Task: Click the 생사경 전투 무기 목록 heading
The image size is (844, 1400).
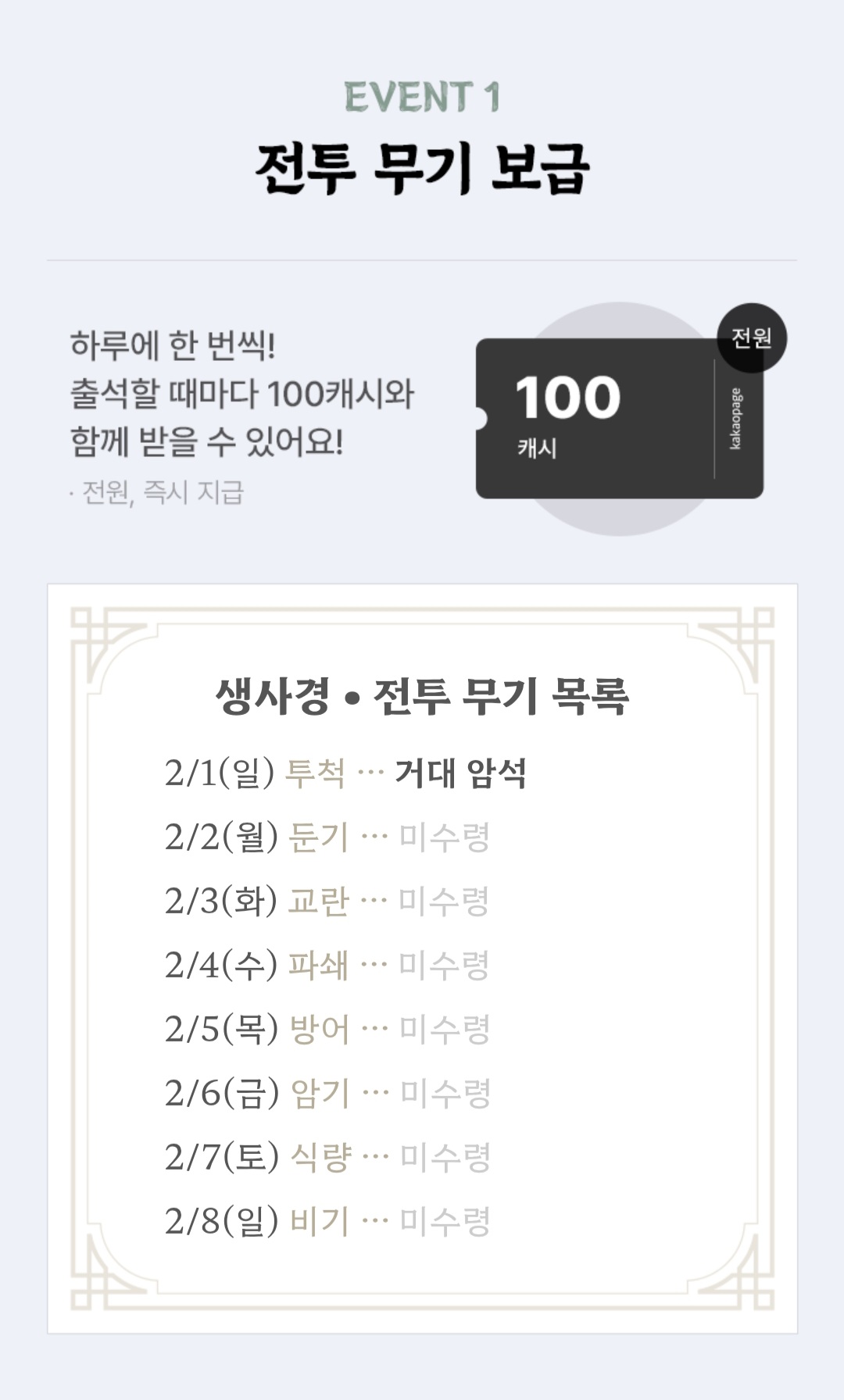Action: (422, 696)
